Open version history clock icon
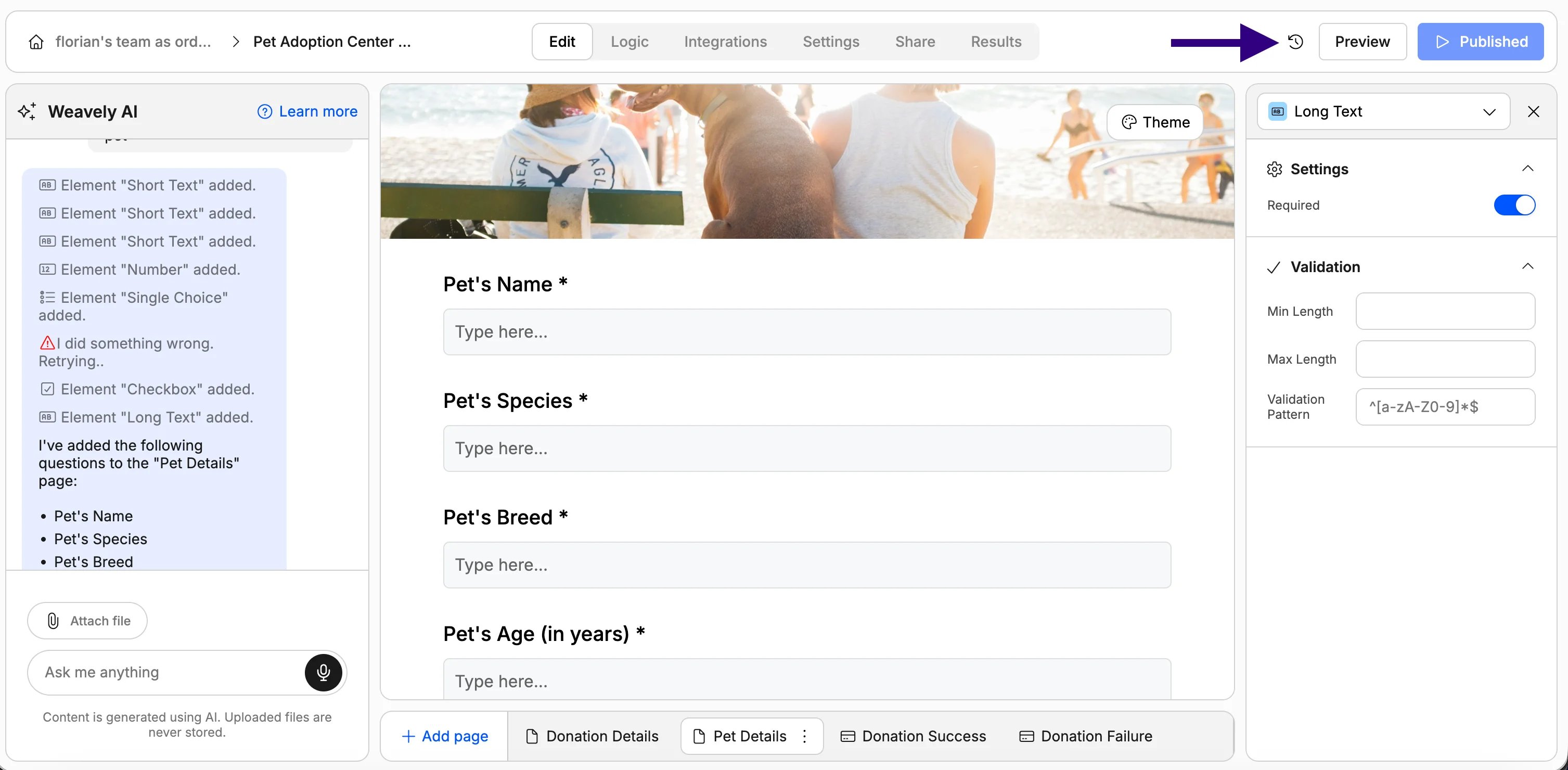Viewport: 1568px width, 770px height. click(1296, 42)
